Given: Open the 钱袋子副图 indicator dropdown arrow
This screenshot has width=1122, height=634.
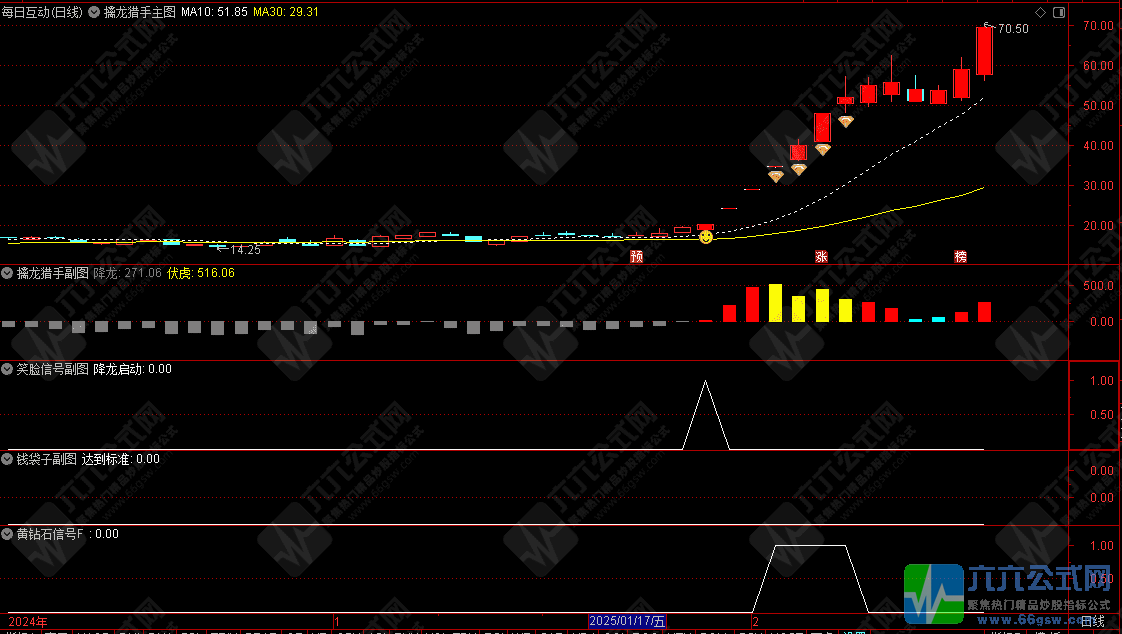Looking at the screenshot, I should tap(8, 459).
